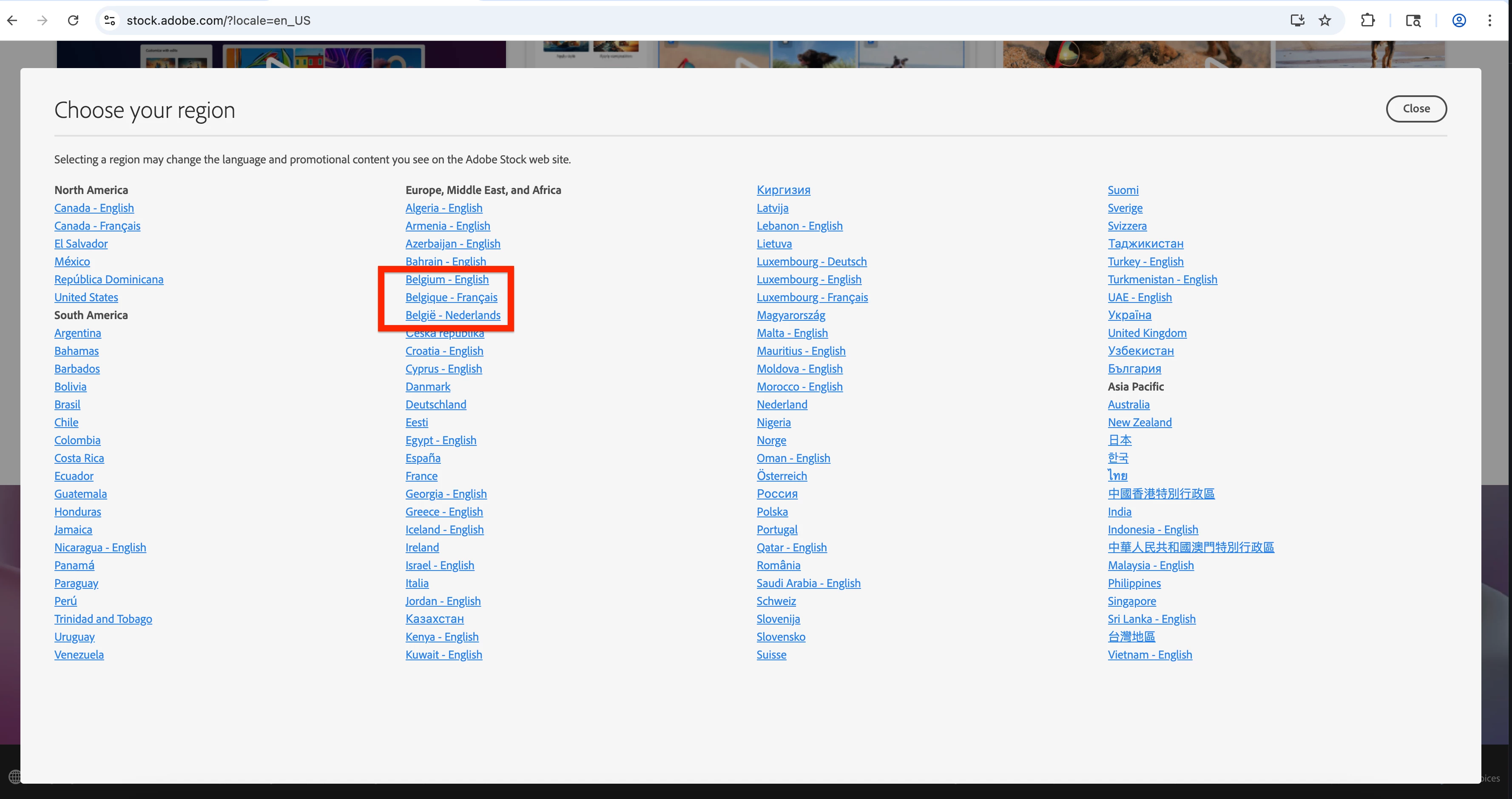Viewport: 1512px width, 799px height.
Task: Open the Extensions puzzle icon
Action: tap(1367, 20)
